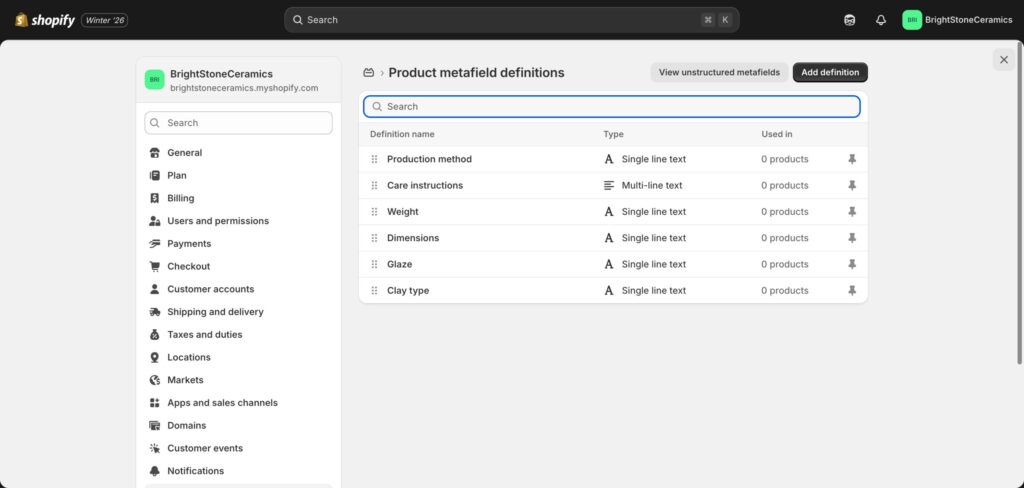
Task: Click the Users and permissions icon
Action: pos(155,221)
